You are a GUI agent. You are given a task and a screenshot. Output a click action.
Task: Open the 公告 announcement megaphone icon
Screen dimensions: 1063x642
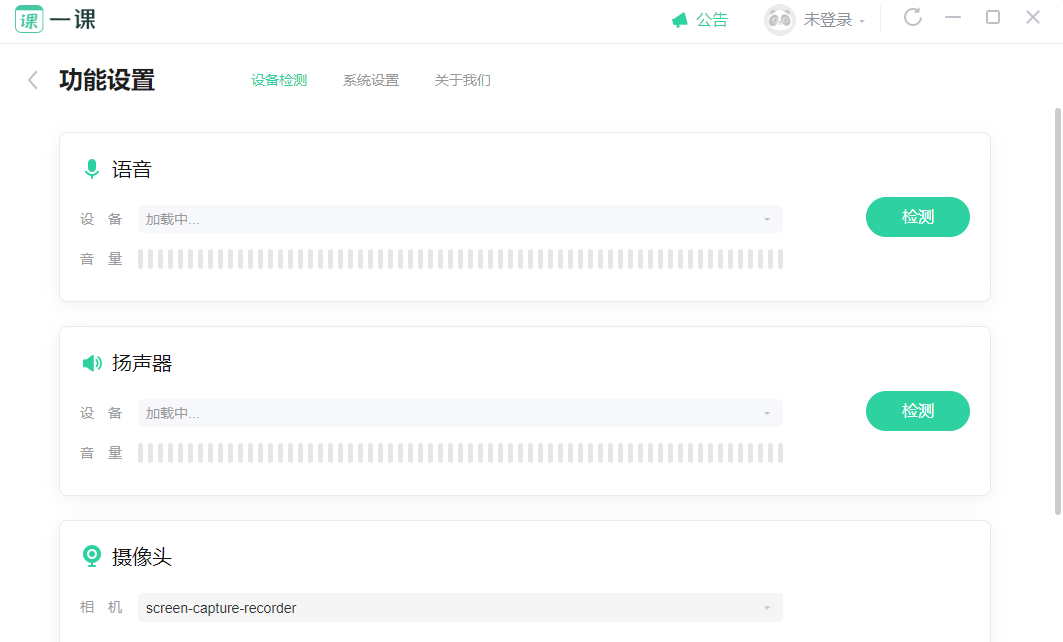tap(679, 20)
